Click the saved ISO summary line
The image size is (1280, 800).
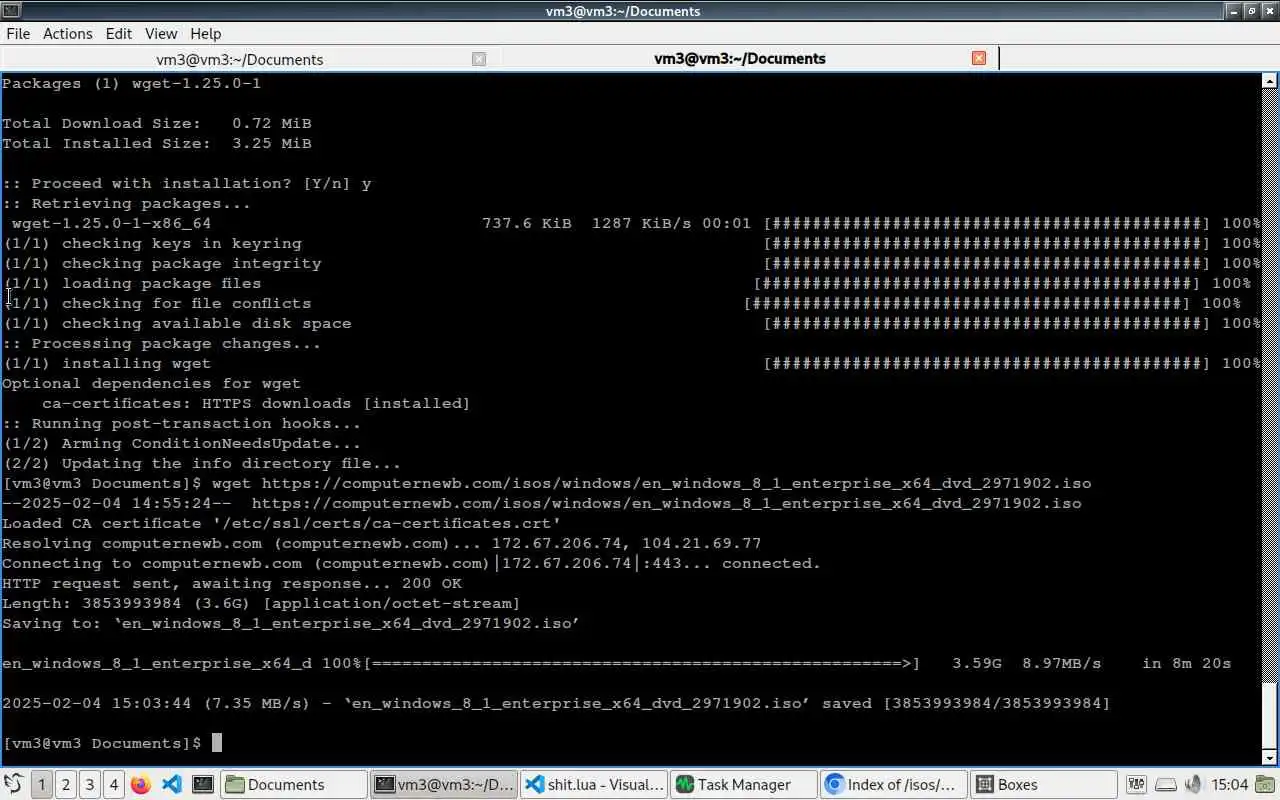point(556,703)
